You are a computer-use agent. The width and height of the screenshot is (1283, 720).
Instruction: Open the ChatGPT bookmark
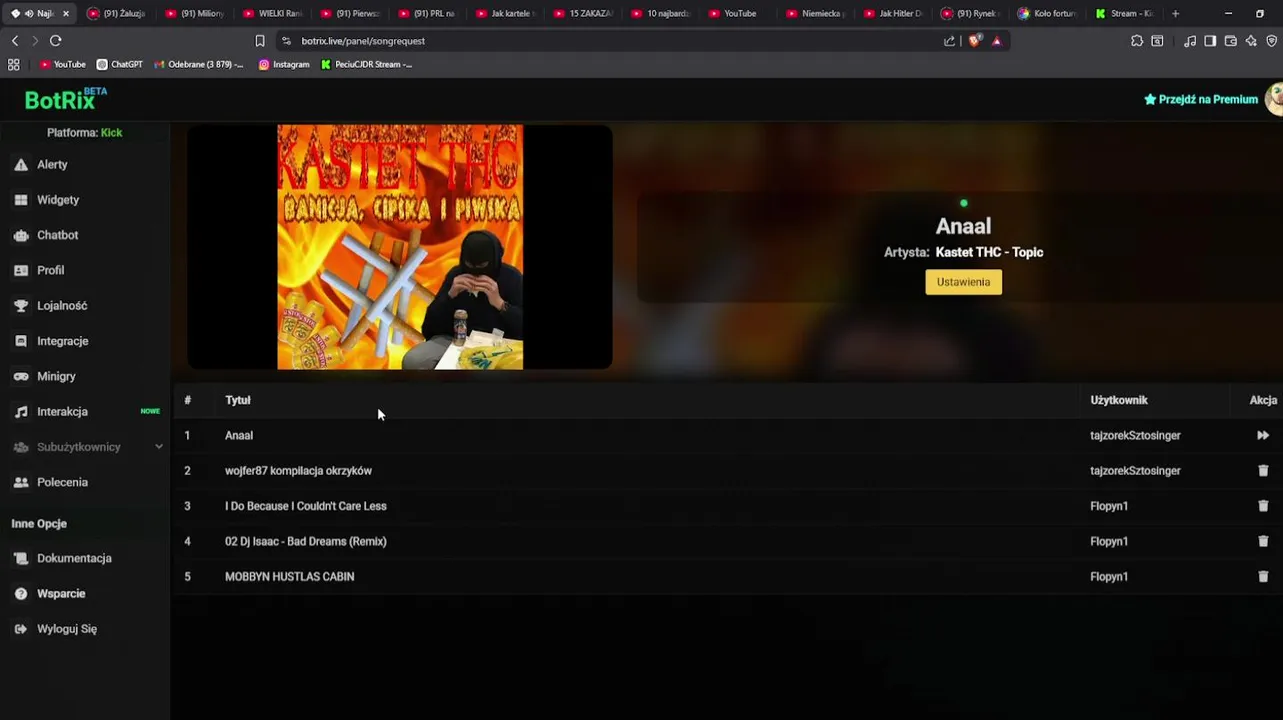120,64
